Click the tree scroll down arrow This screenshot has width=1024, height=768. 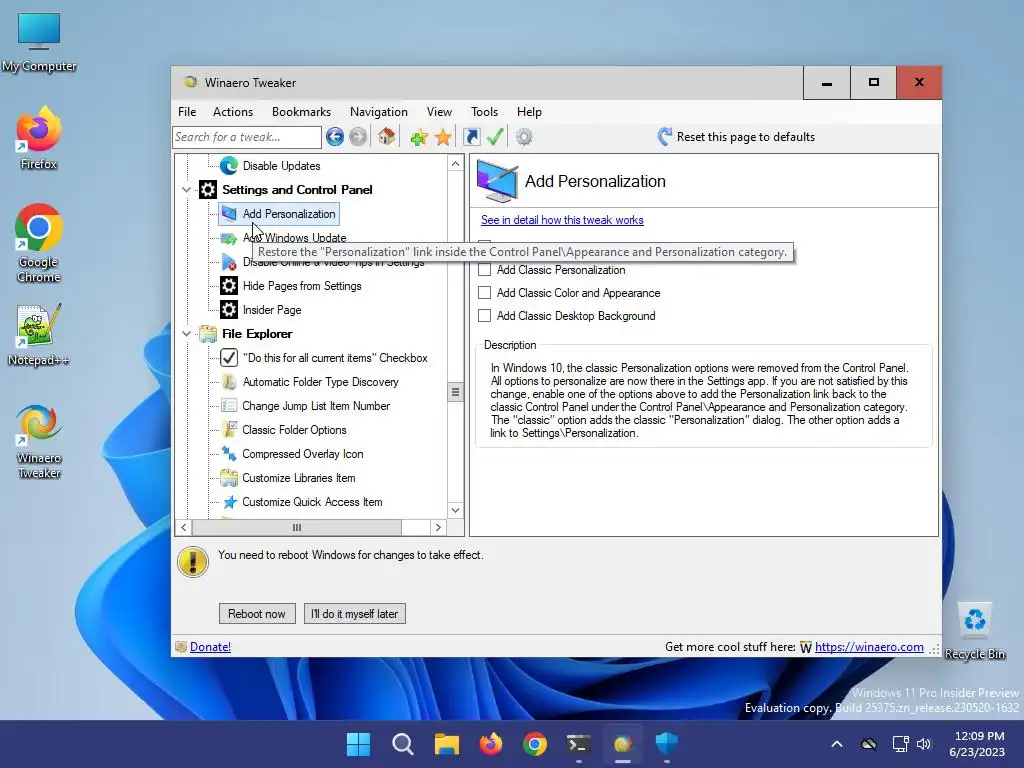455,510
